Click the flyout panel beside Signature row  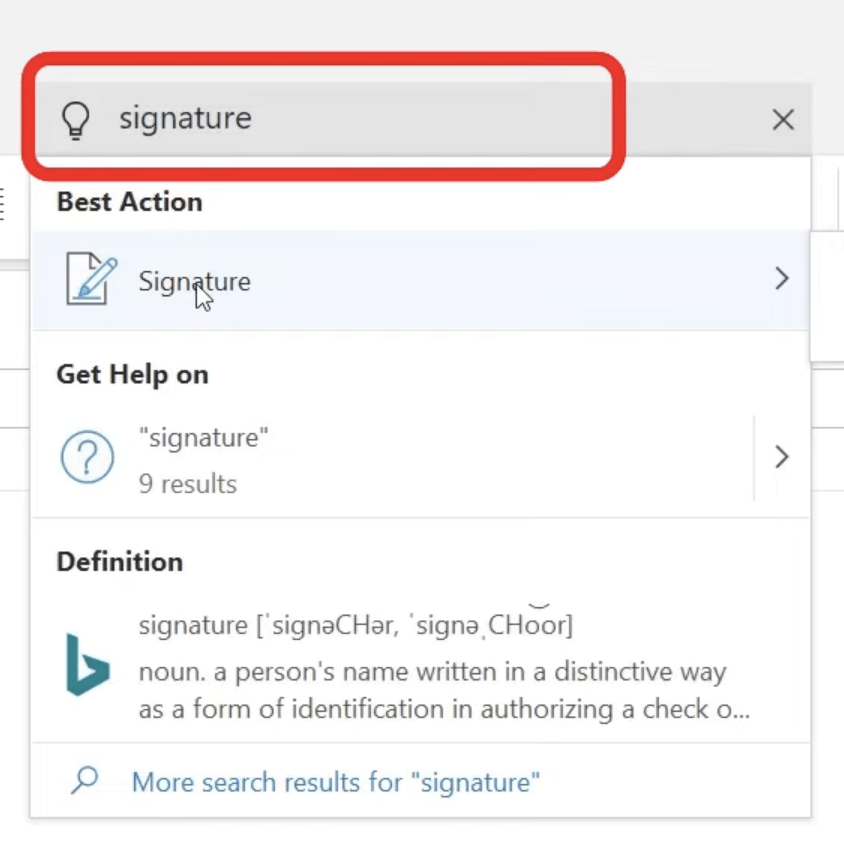coord(827,297)
